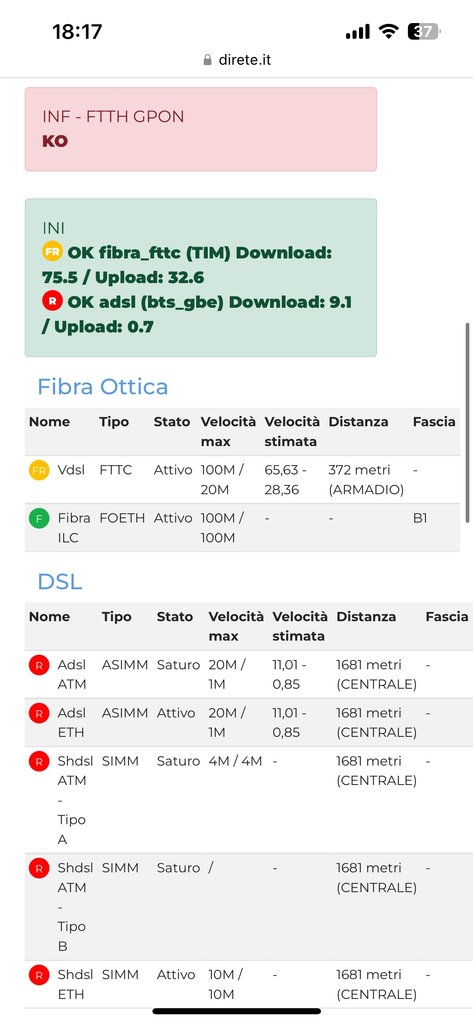Tap the pink INF - FTTH GPON KO box
The image size is (473, 1024).
201,129
